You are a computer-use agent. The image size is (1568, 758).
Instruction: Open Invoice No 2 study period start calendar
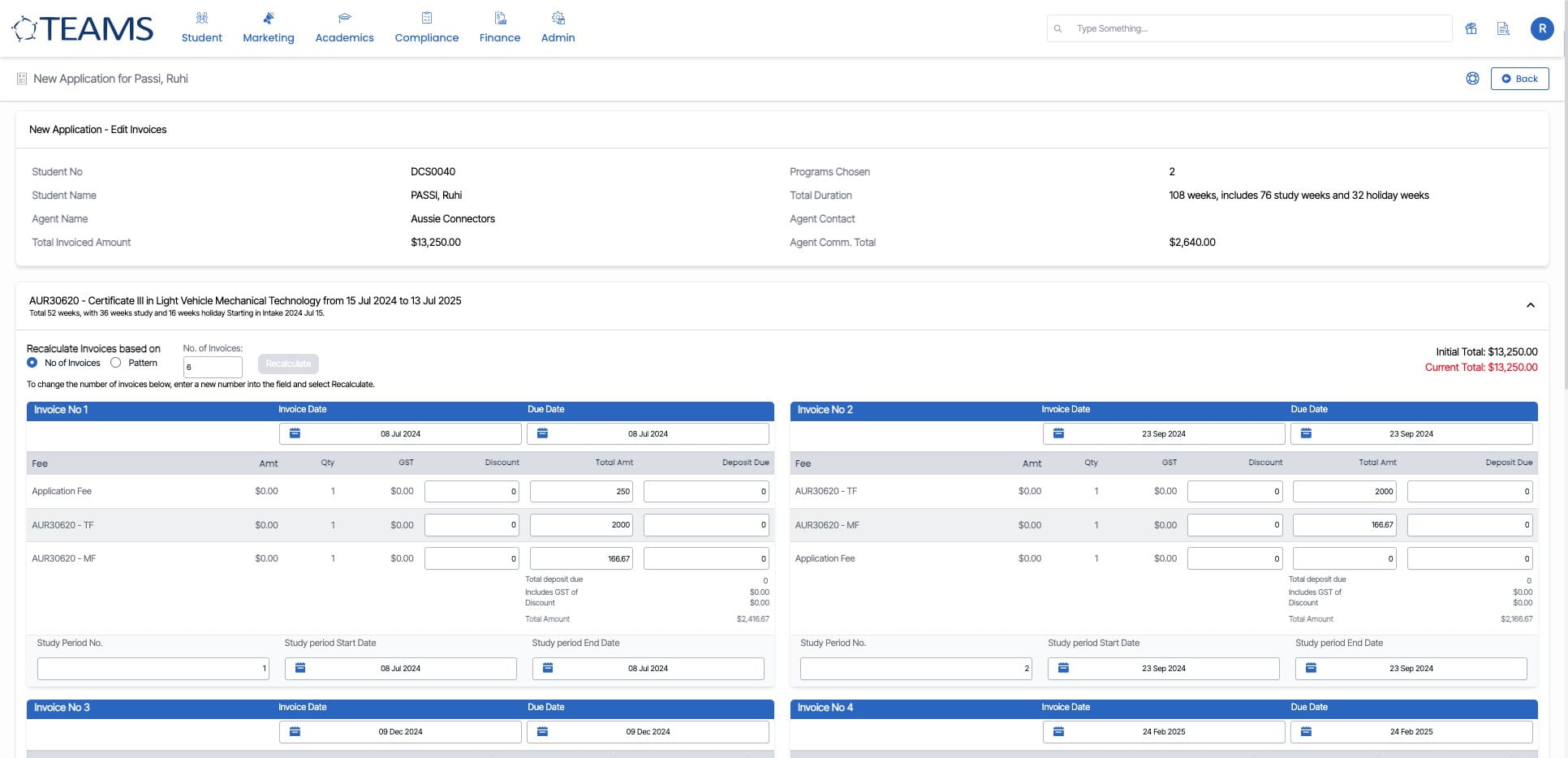point(1063,668)
